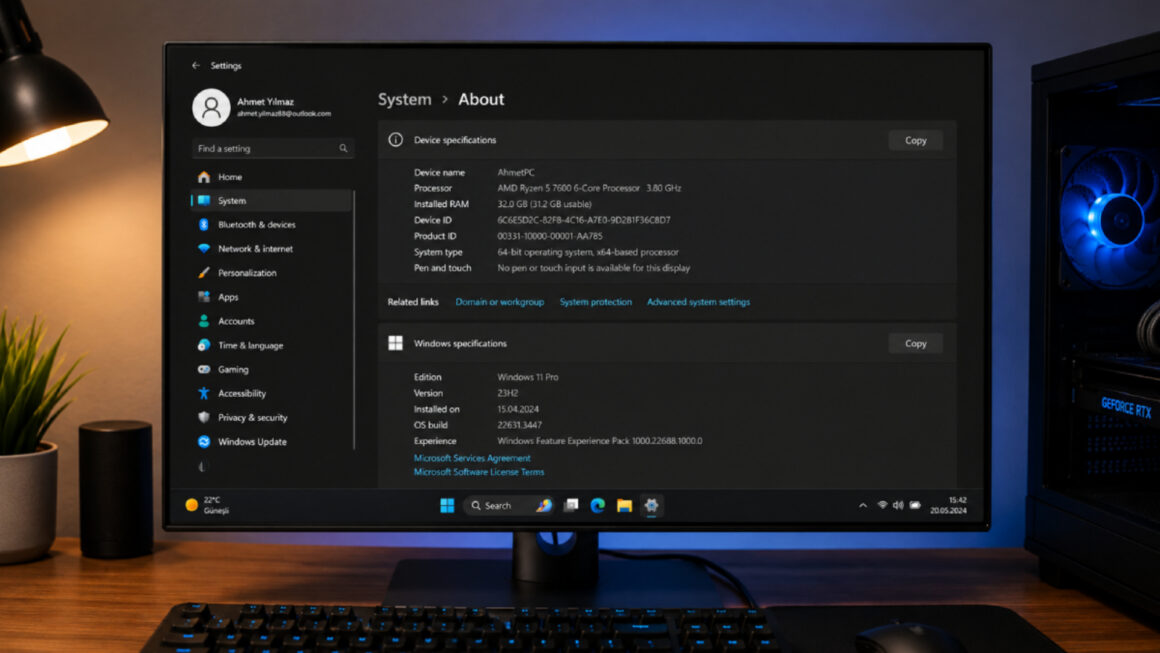Click the Home house icon

click(204, 177)
